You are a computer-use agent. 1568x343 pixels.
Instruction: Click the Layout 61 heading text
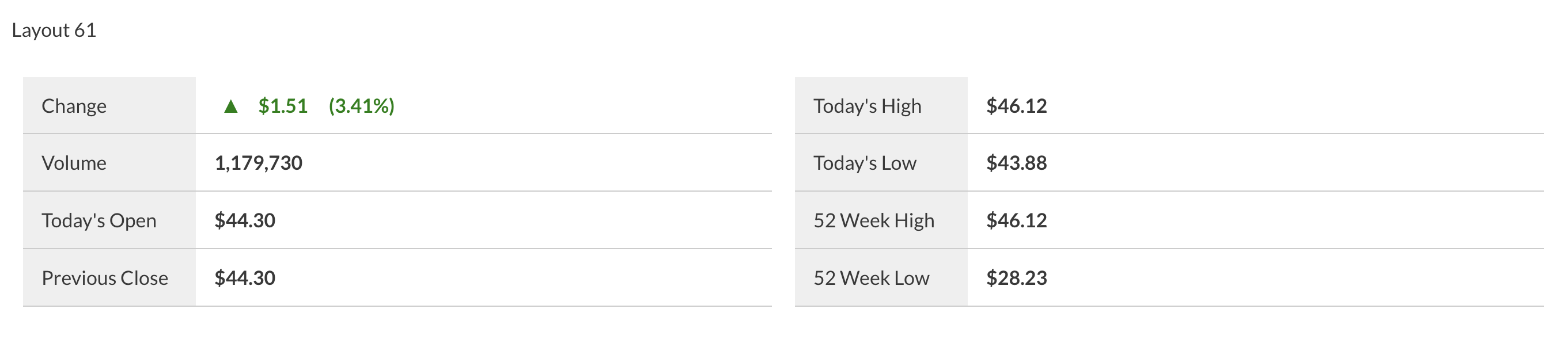(x=54, y=30)
